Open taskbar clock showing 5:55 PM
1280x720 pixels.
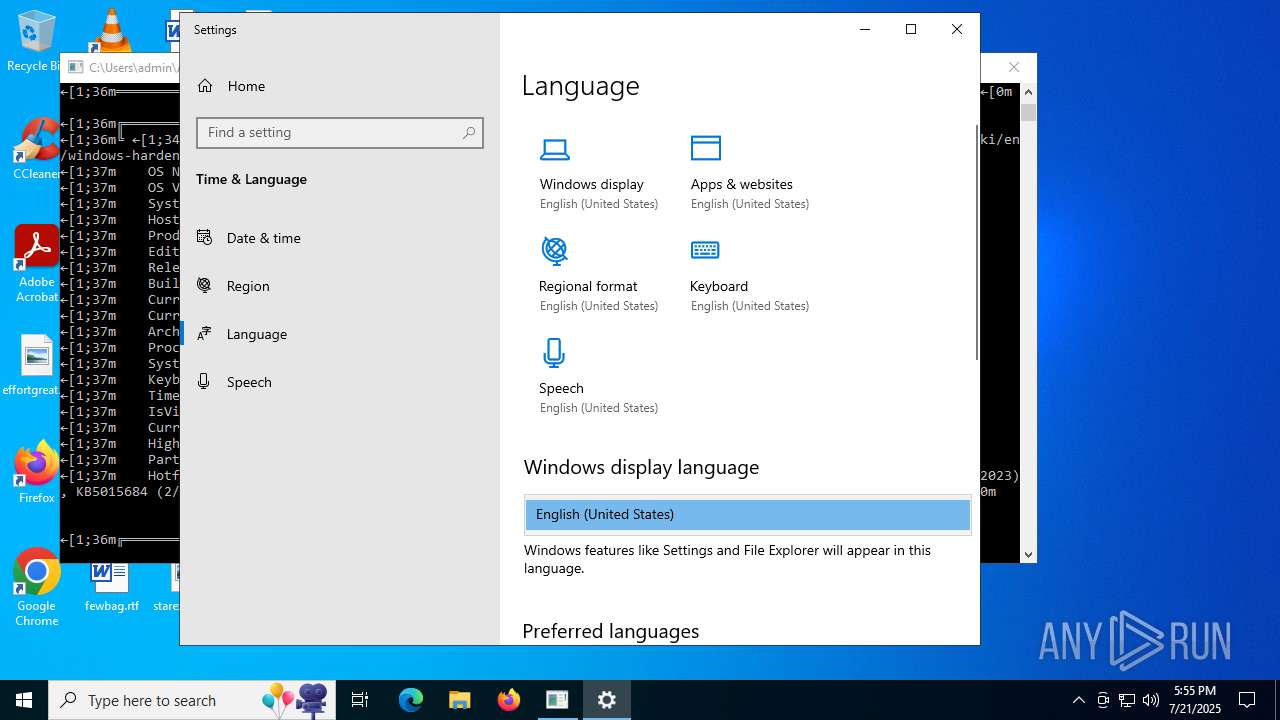pyautogui.click(x=1196, y=700)
